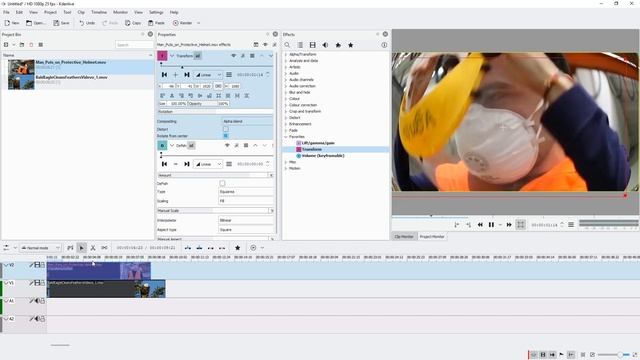Collapse the Transform effect section
The width and height of the screenshot is (640, 360).
172,56
